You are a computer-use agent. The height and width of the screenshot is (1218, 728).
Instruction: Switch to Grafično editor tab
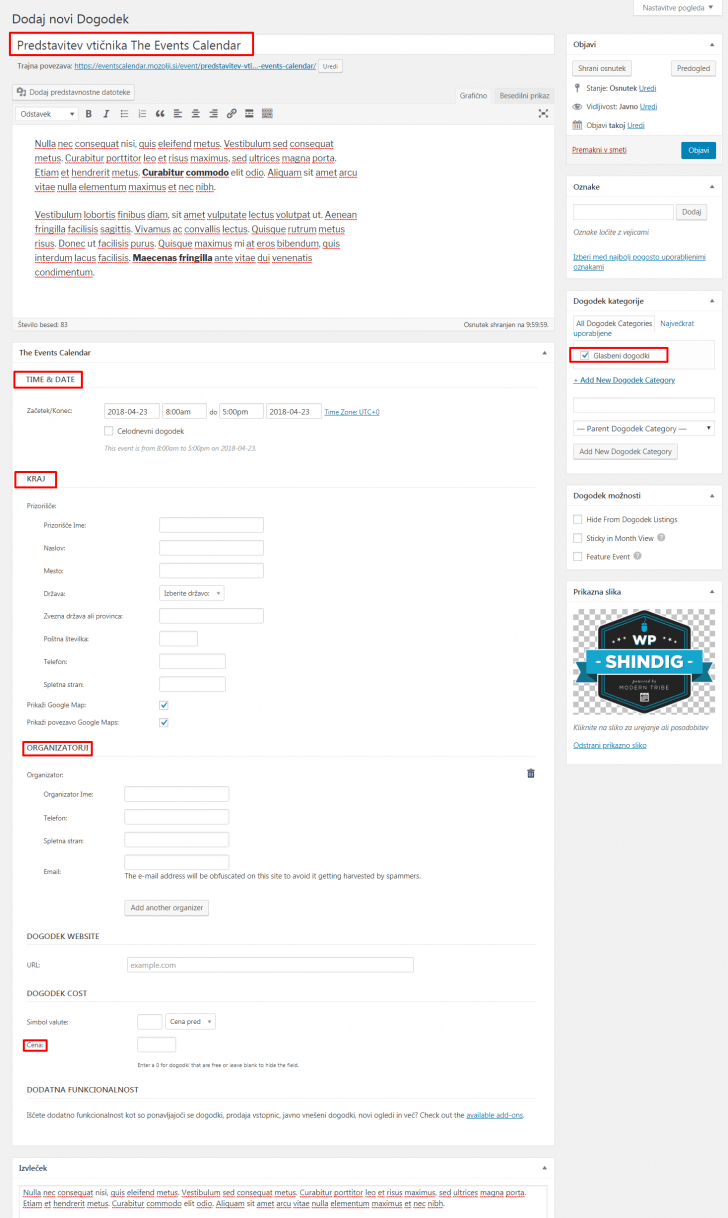point(473,95)
